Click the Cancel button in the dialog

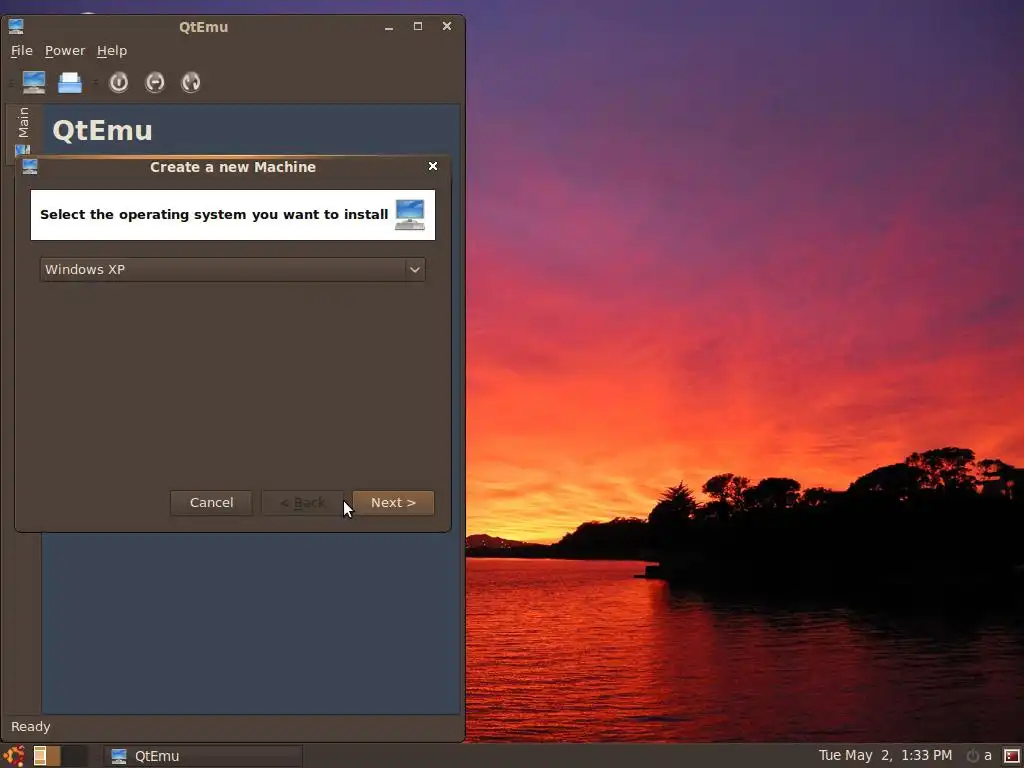(212, 503)
